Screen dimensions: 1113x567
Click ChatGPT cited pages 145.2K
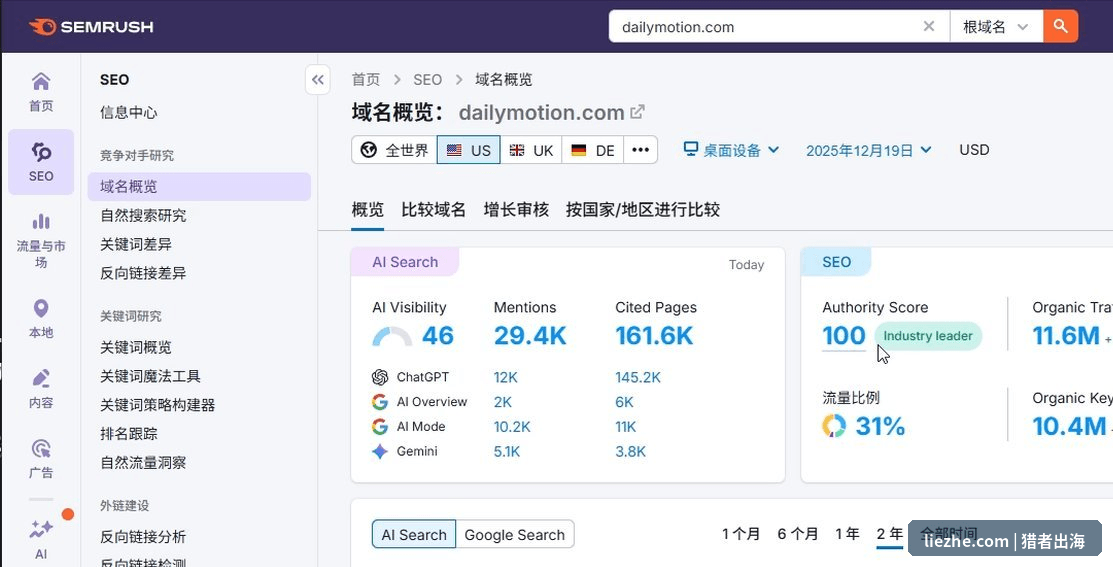tap(638, 377)
